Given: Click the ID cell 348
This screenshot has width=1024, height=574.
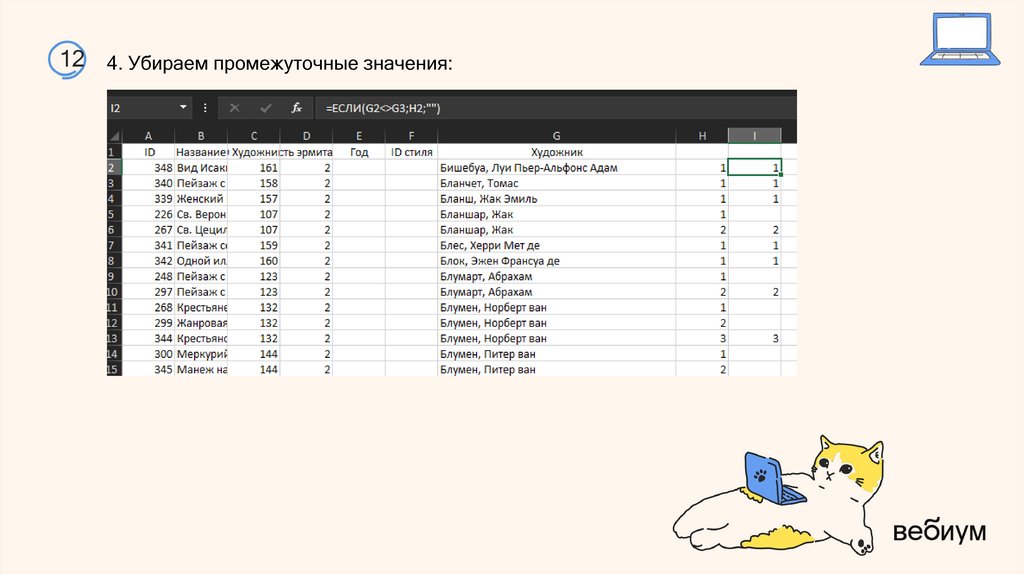Looking at the screenshot, I should (x=149, y=168).
